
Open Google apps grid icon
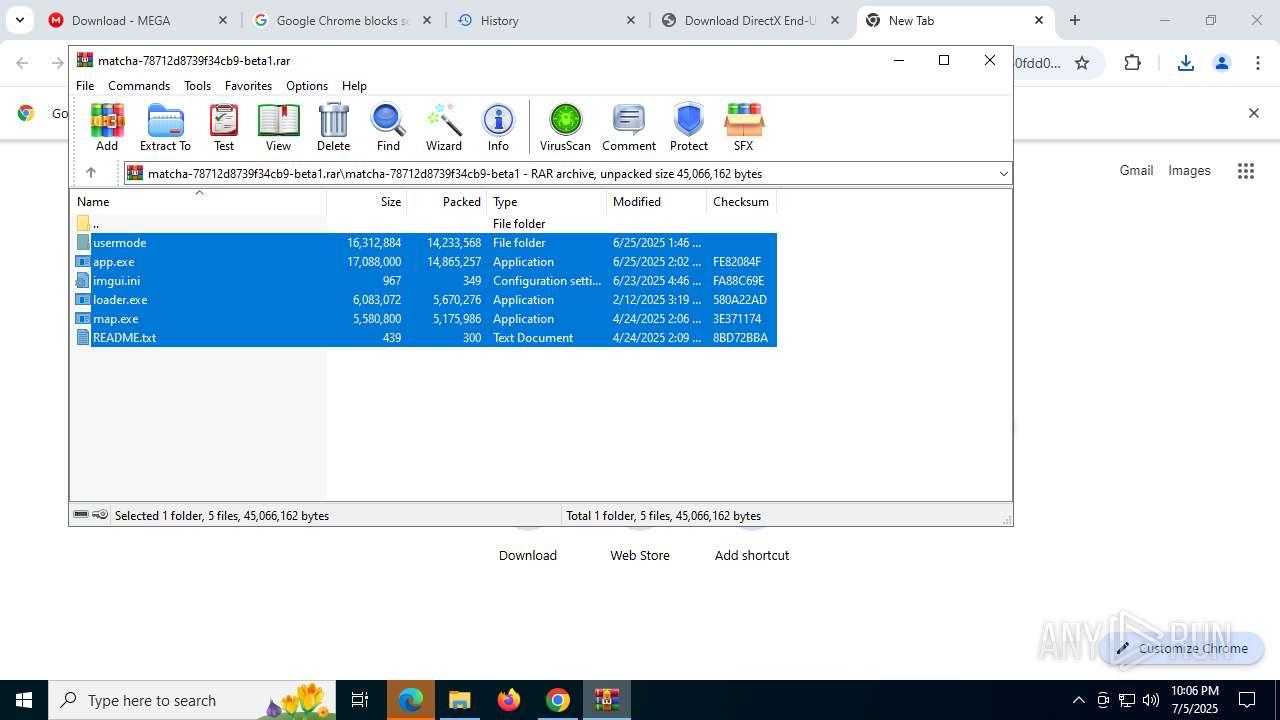coord(1245,171)
